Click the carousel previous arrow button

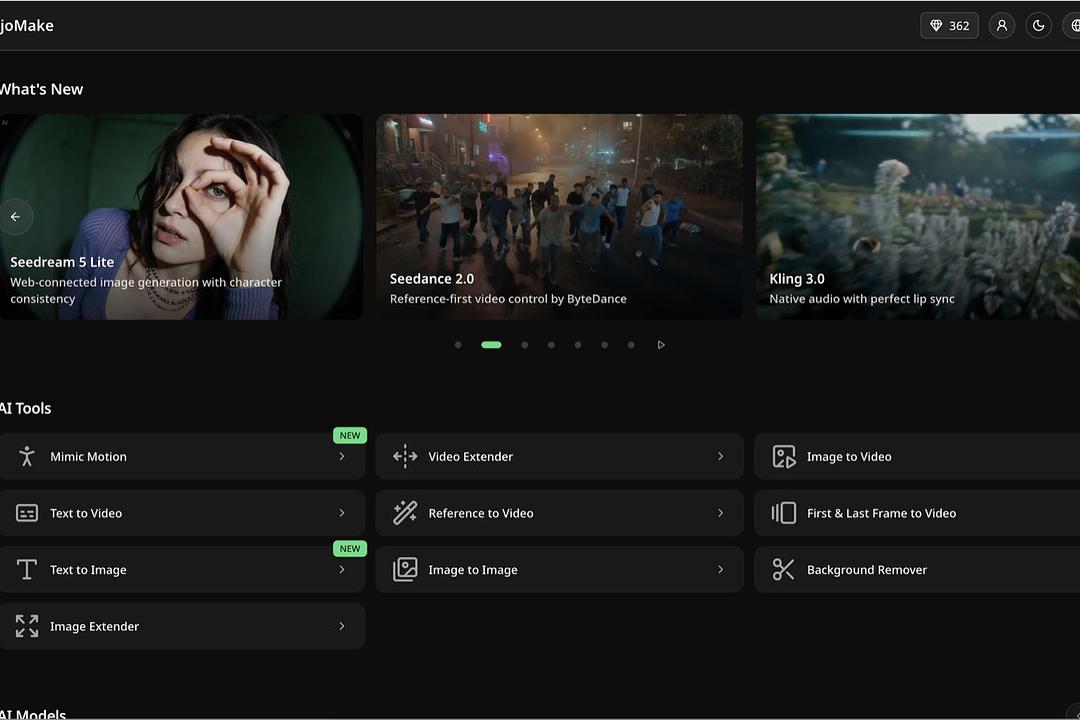coord(16,217)
